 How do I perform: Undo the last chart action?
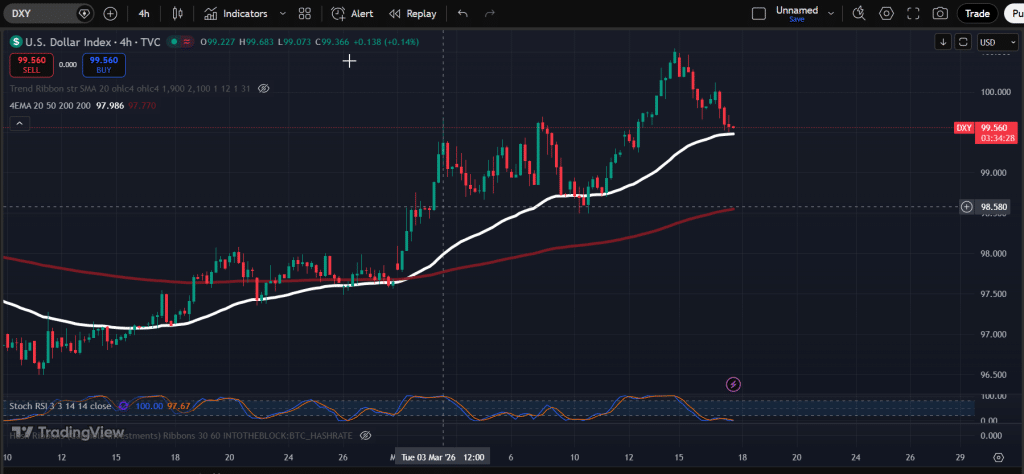462,14
